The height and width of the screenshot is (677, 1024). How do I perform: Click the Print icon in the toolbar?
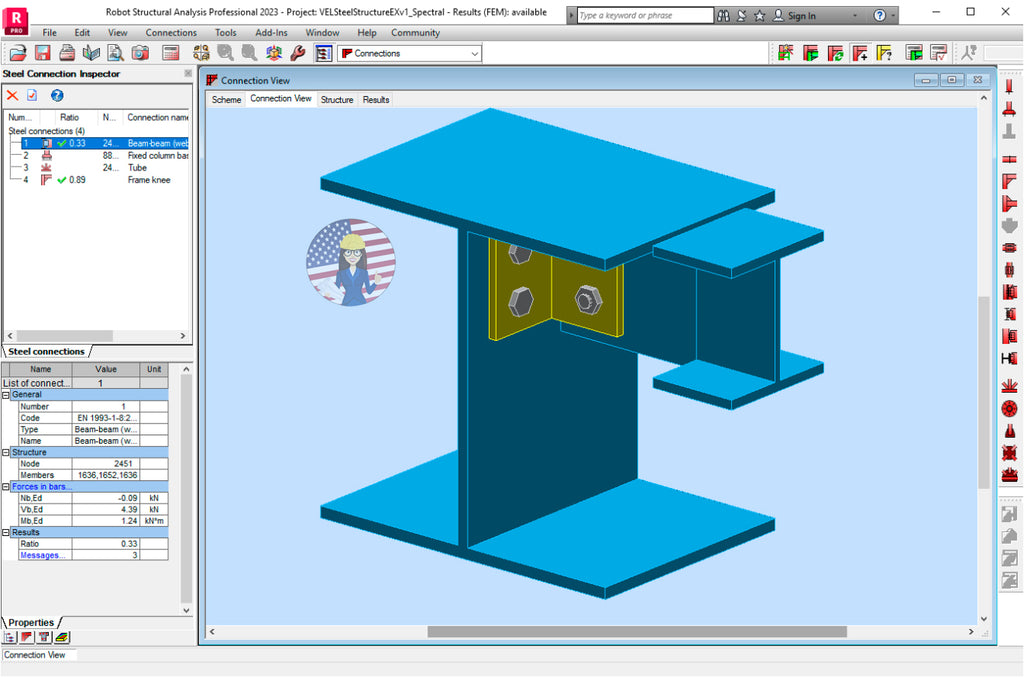click(66, 51)
